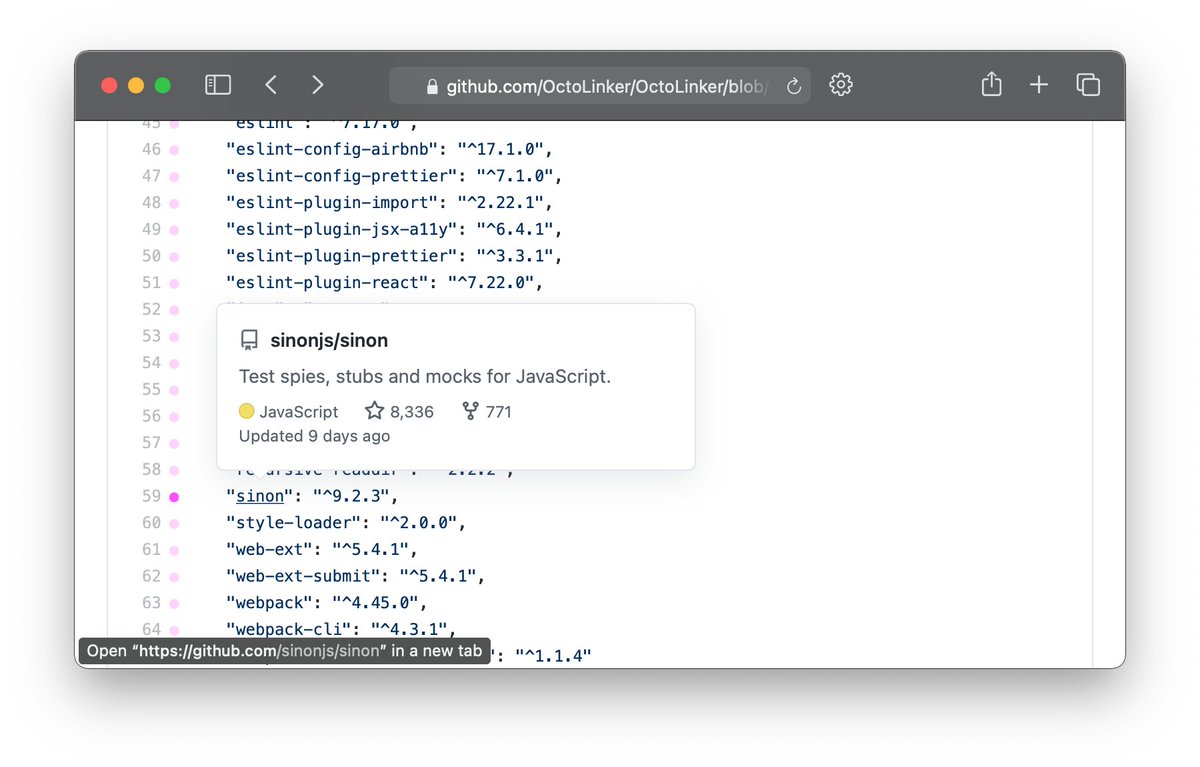This screenshot has width=1200, height=767.
Task: Click version "^9.2.3" next to sinon
Action: click(x=351, y=496)
